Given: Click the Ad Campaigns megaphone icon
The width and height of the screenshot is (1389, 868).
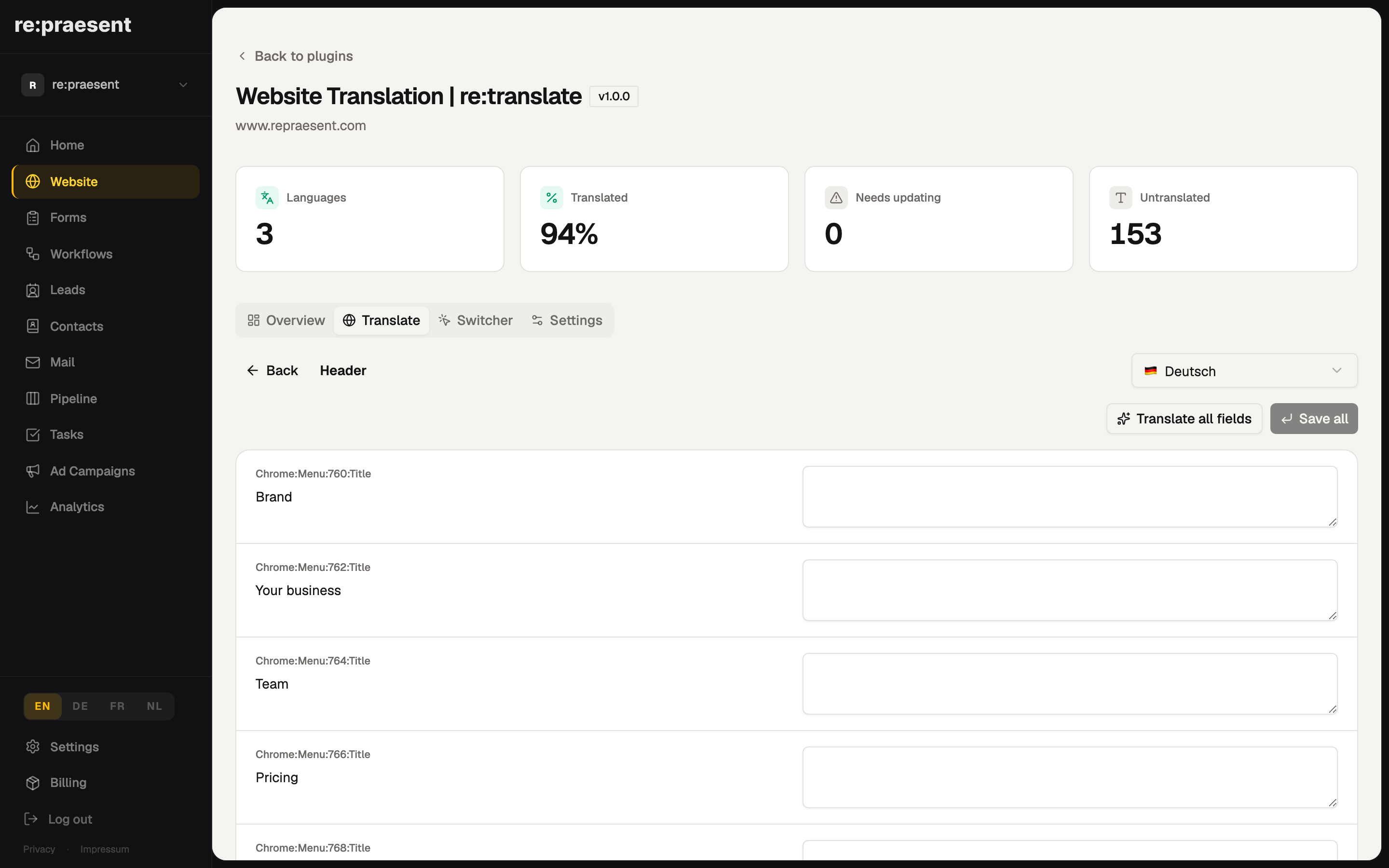Looking at the screenshot, I should tap(33, 471).
